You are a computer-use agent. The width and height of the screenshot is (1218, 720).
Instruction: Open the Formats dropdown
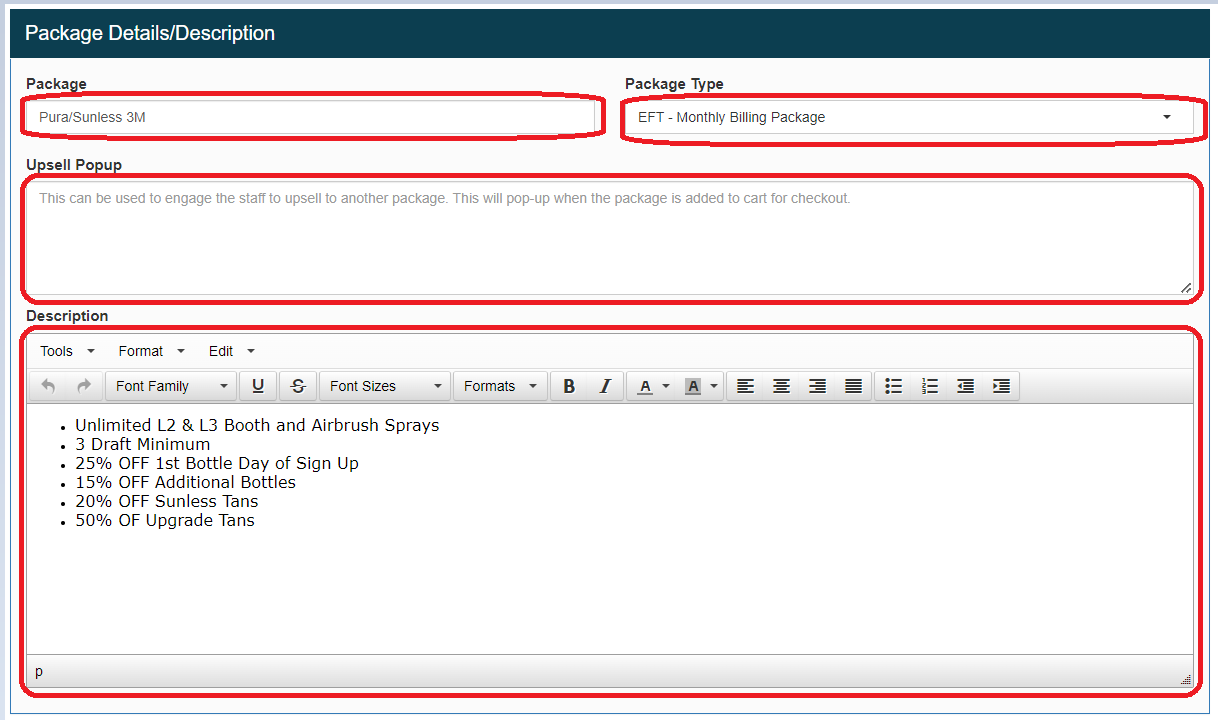click(500, 386)
